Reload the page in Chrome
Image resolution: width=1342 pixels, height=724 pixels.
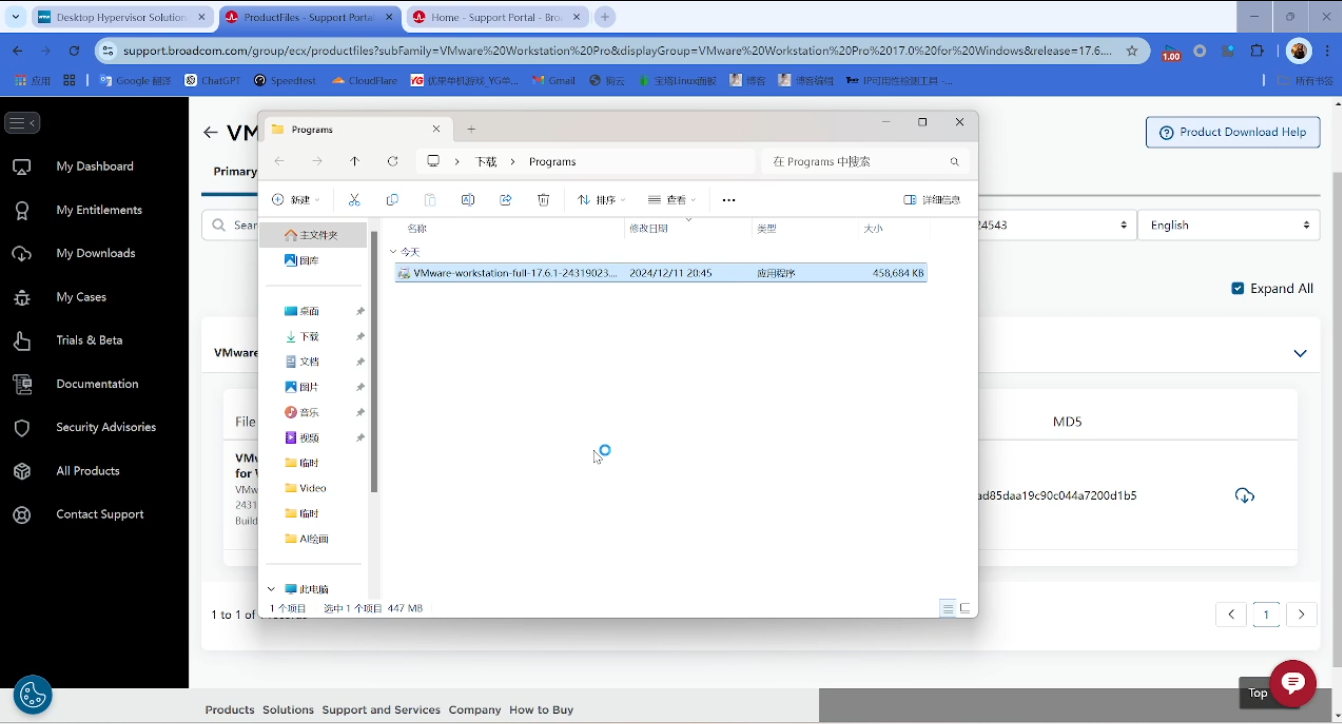(x=74, y=51)
